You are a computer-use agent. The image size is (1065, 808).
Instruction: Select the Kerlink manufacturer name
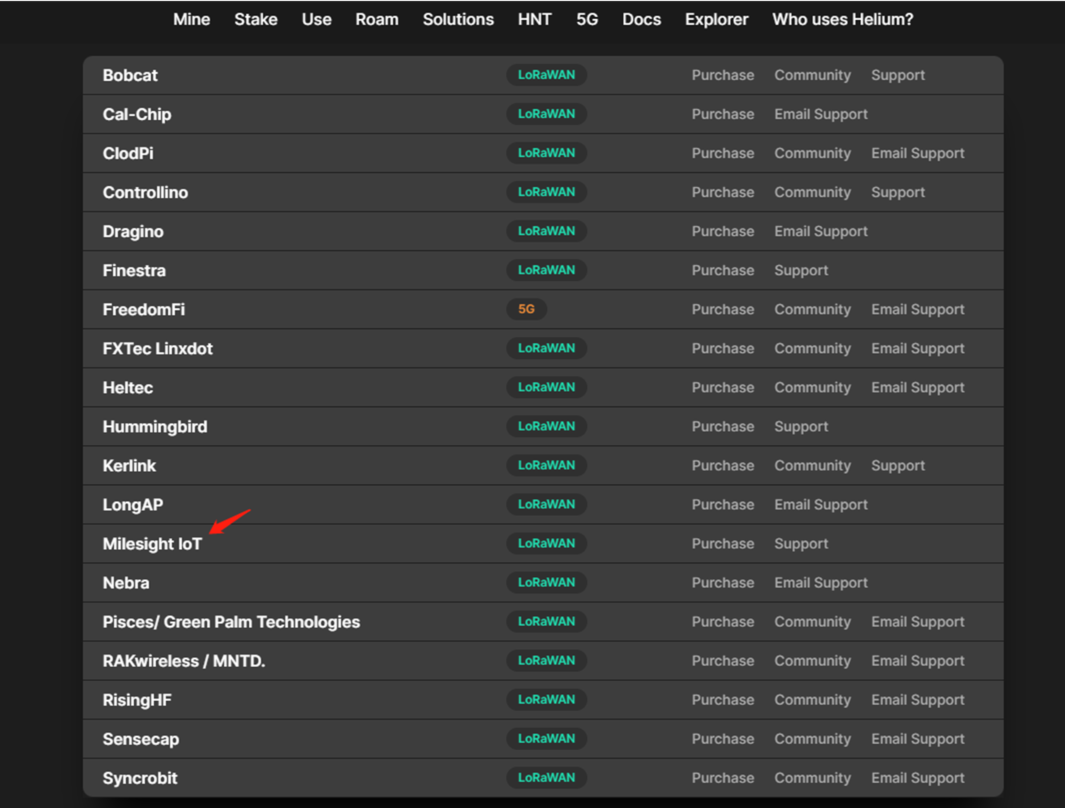129,466
